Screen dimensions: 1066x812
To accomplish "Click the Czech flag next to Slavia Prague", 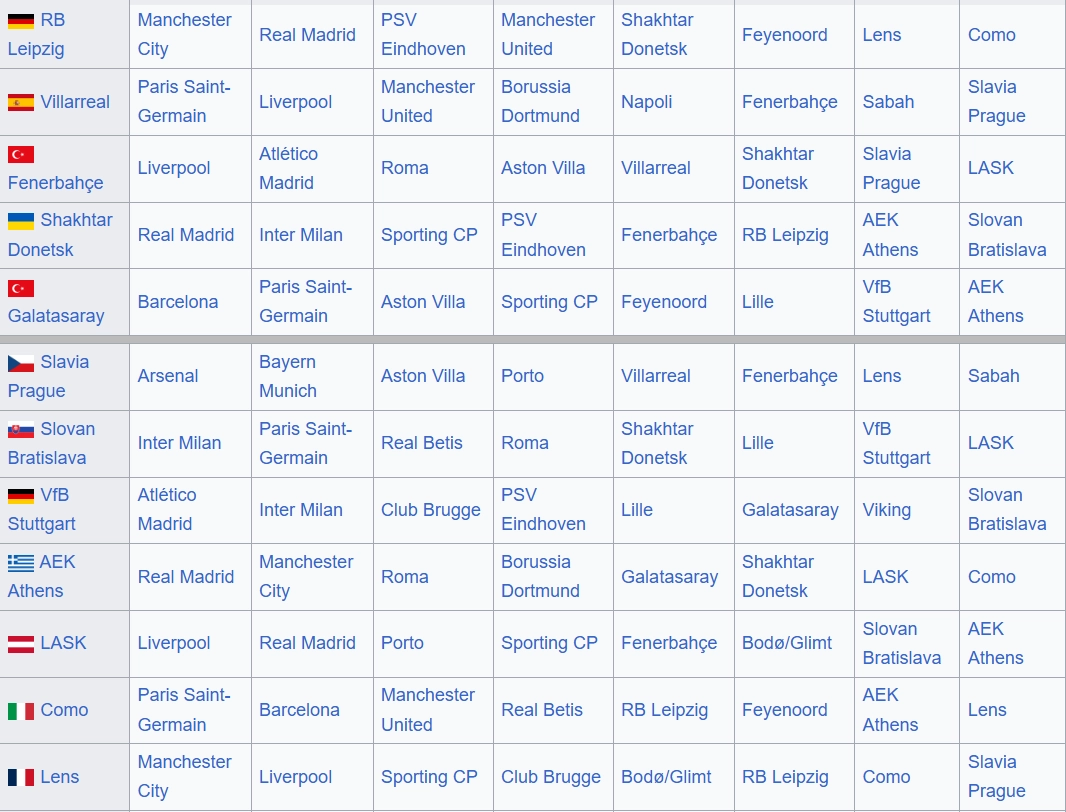I will pyautogui.click(x=21, y=362).
